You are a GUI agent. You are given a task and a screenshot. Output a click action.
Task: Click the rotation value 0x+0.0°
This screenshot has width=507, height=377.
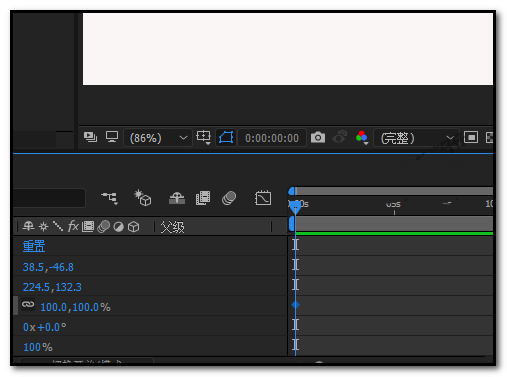44,327
